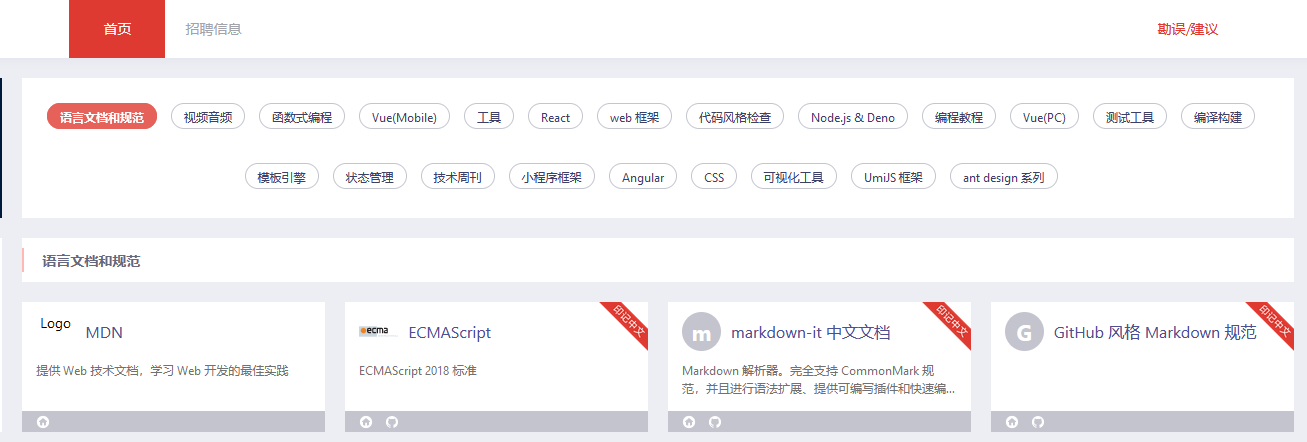Open GitHub 风格 Markdown 规范 title link
1307x442 pixels.
pos(1155,333)
